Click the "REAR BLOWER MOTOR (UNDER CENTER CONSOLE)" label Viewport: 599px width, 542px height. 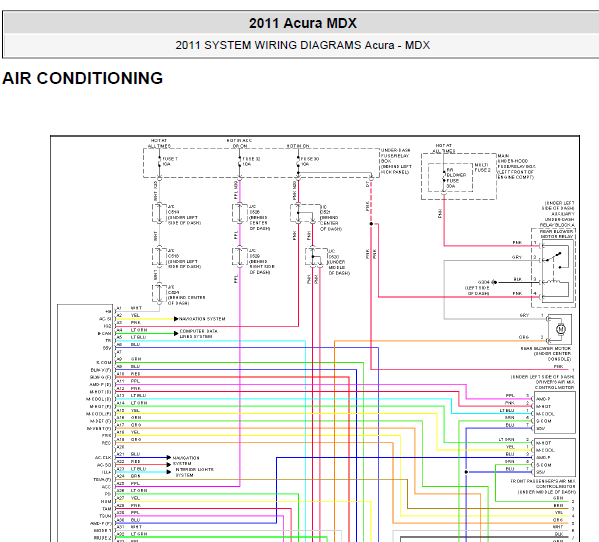pos(546,354)
